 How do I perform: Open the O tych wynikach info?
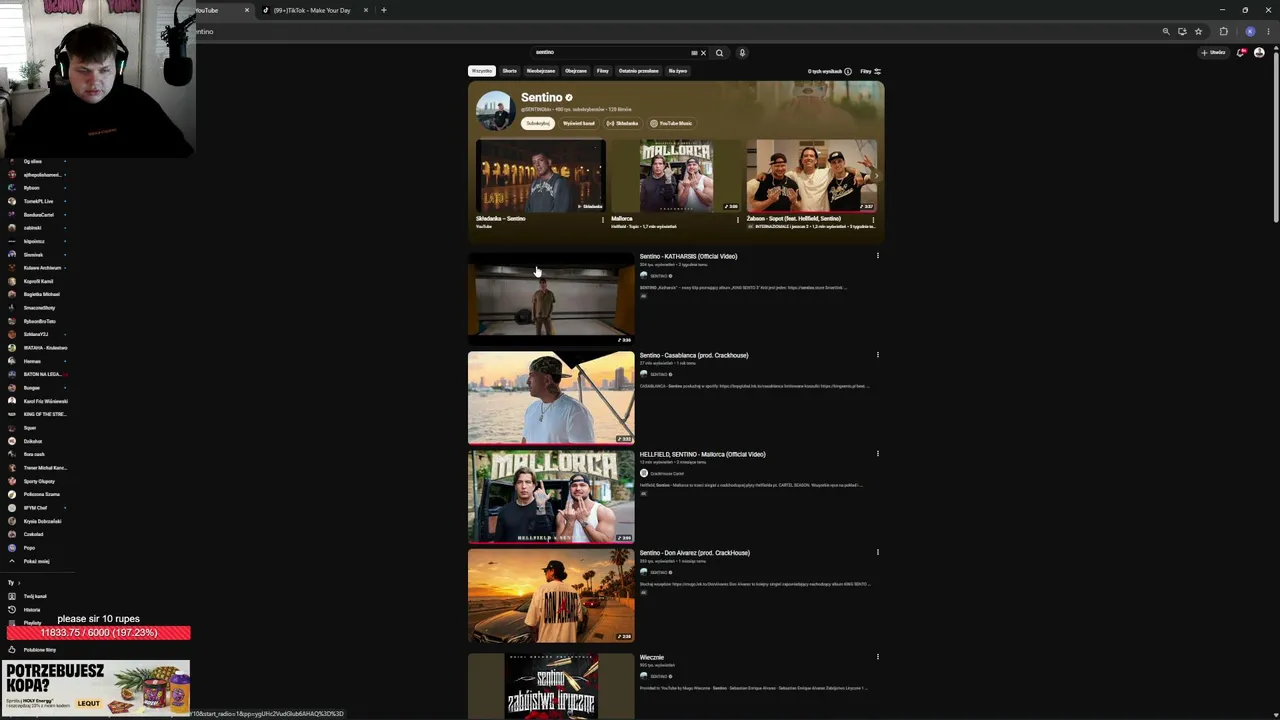[x=830, y=71]
